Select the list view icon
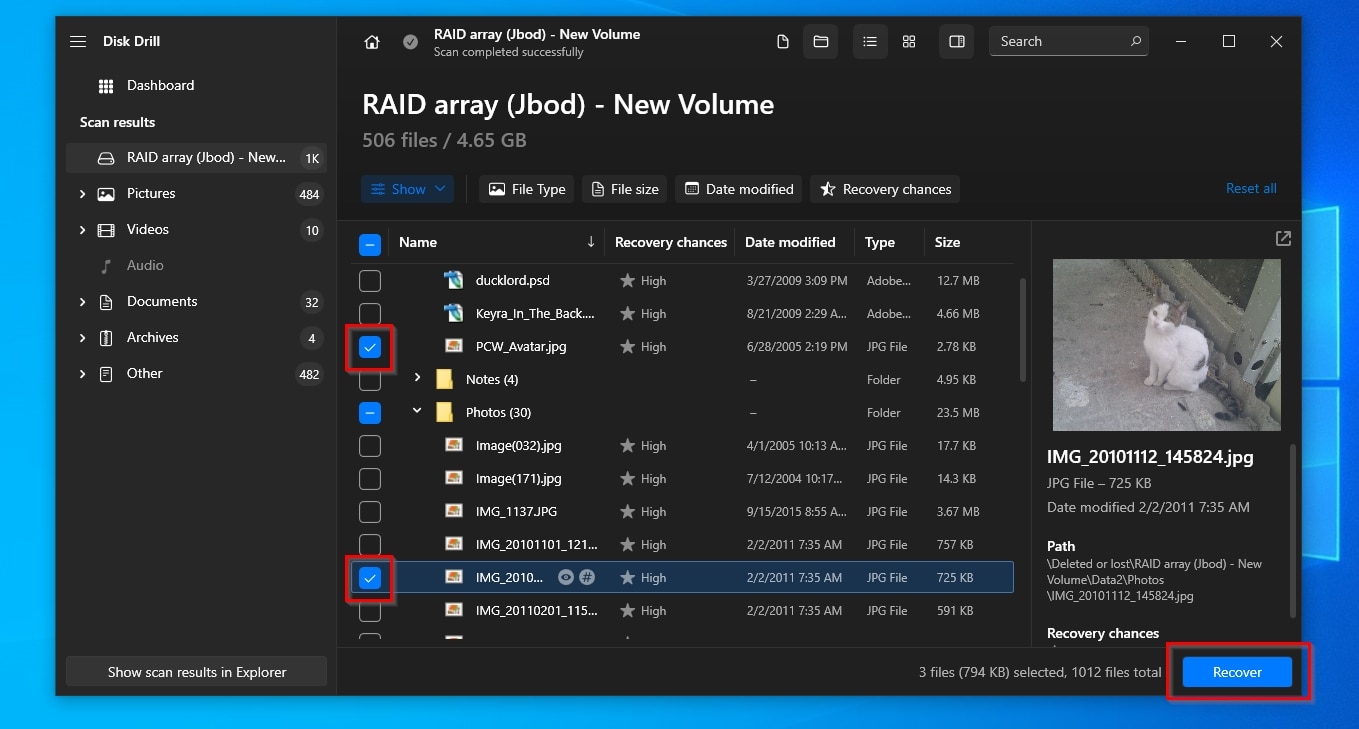Image resolution: width=1359 pixels, height=729 pixels. pos(870,42)
